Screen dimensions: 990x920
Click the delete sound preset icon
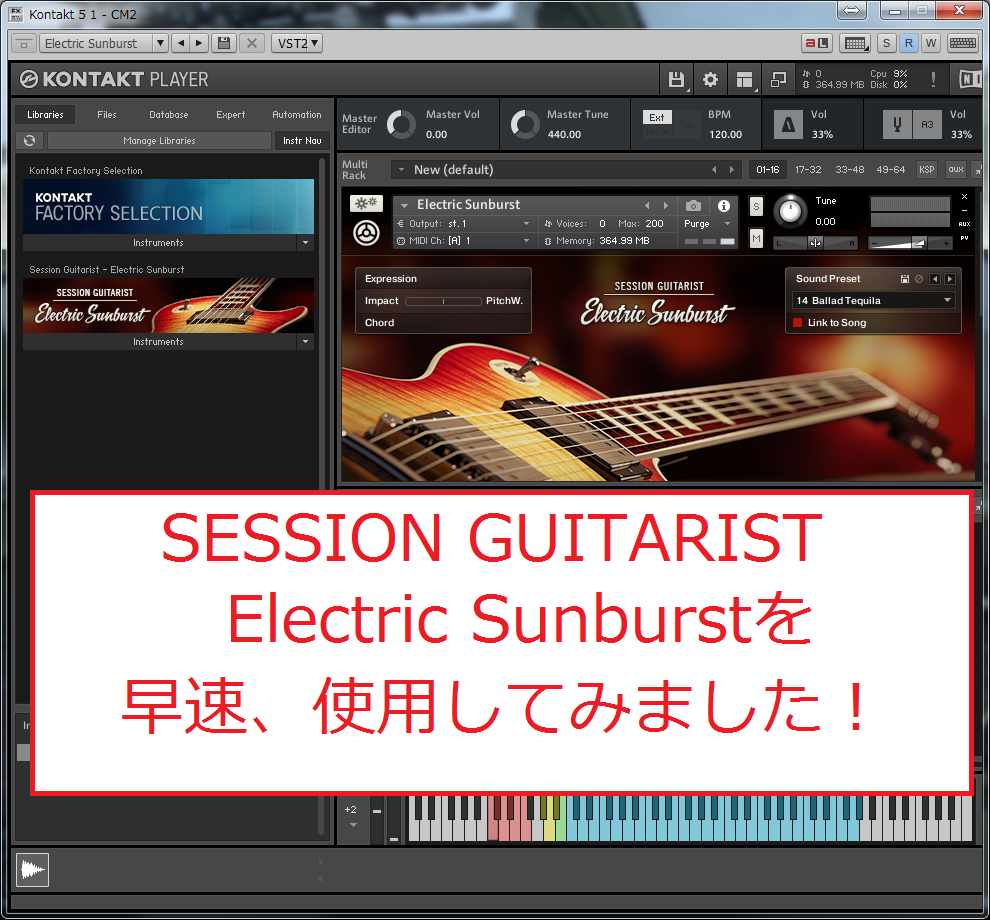tap(919, 279)
